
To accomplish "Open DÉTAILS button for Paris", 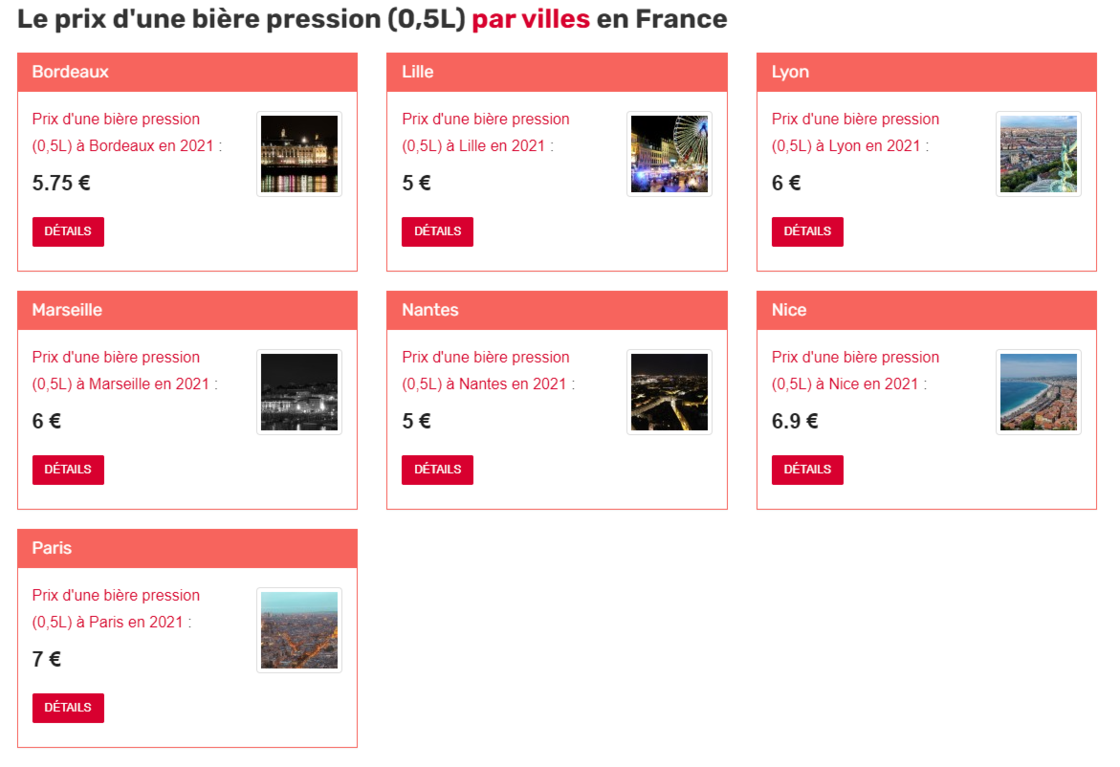I will (68, 708).
